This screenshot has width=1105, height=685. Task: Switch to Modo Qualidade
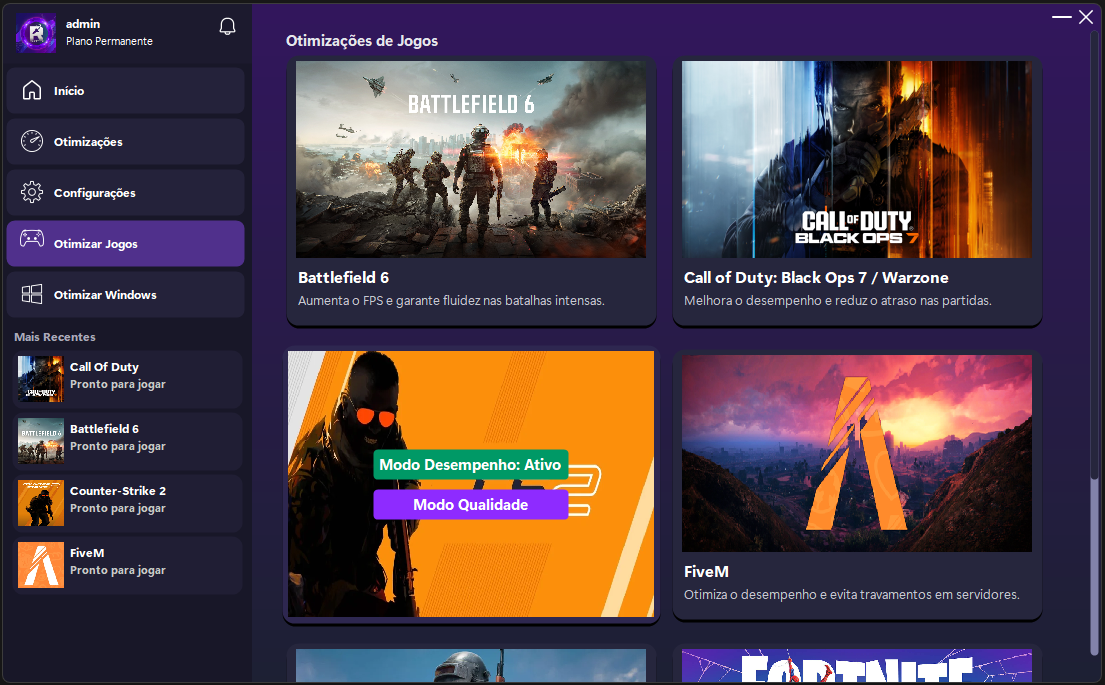tap(471, 505)
